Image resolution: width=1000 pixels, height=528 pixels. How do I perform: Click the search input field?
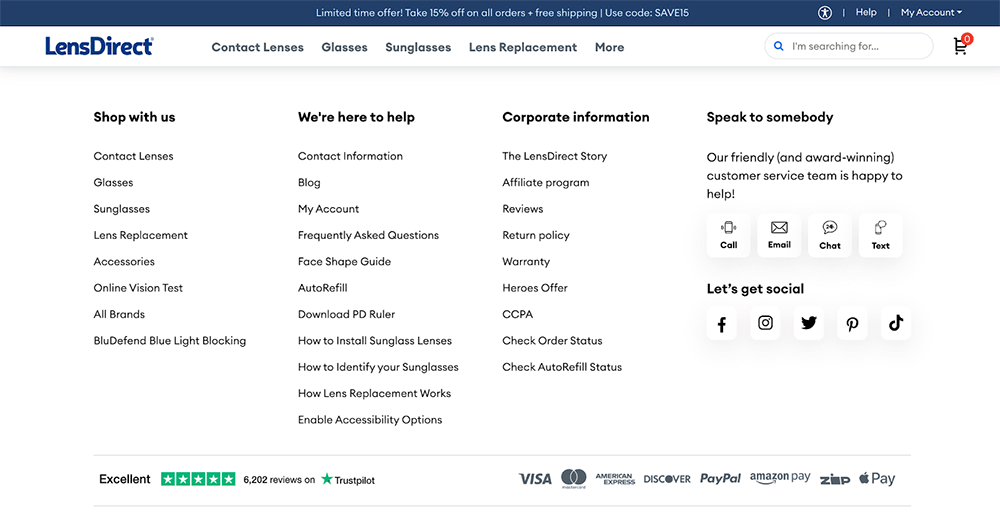click(855, 46)
